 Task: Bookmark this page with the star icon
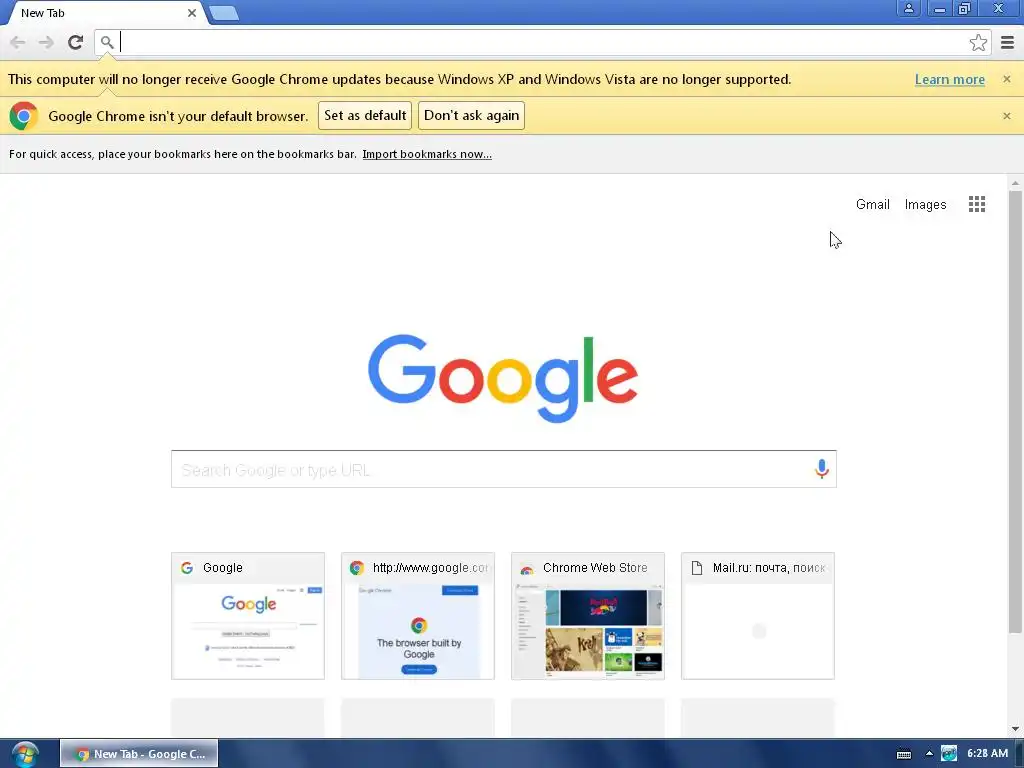tap(978, 42)
